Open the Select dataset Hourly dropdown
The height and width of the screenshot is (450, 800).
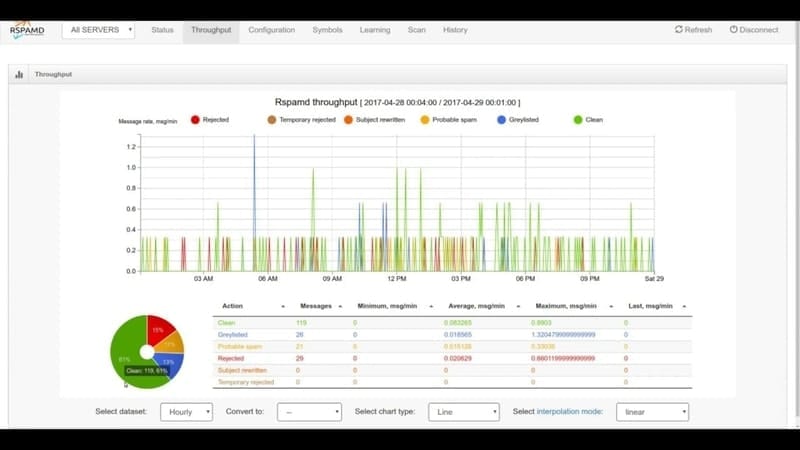[186, 412]
